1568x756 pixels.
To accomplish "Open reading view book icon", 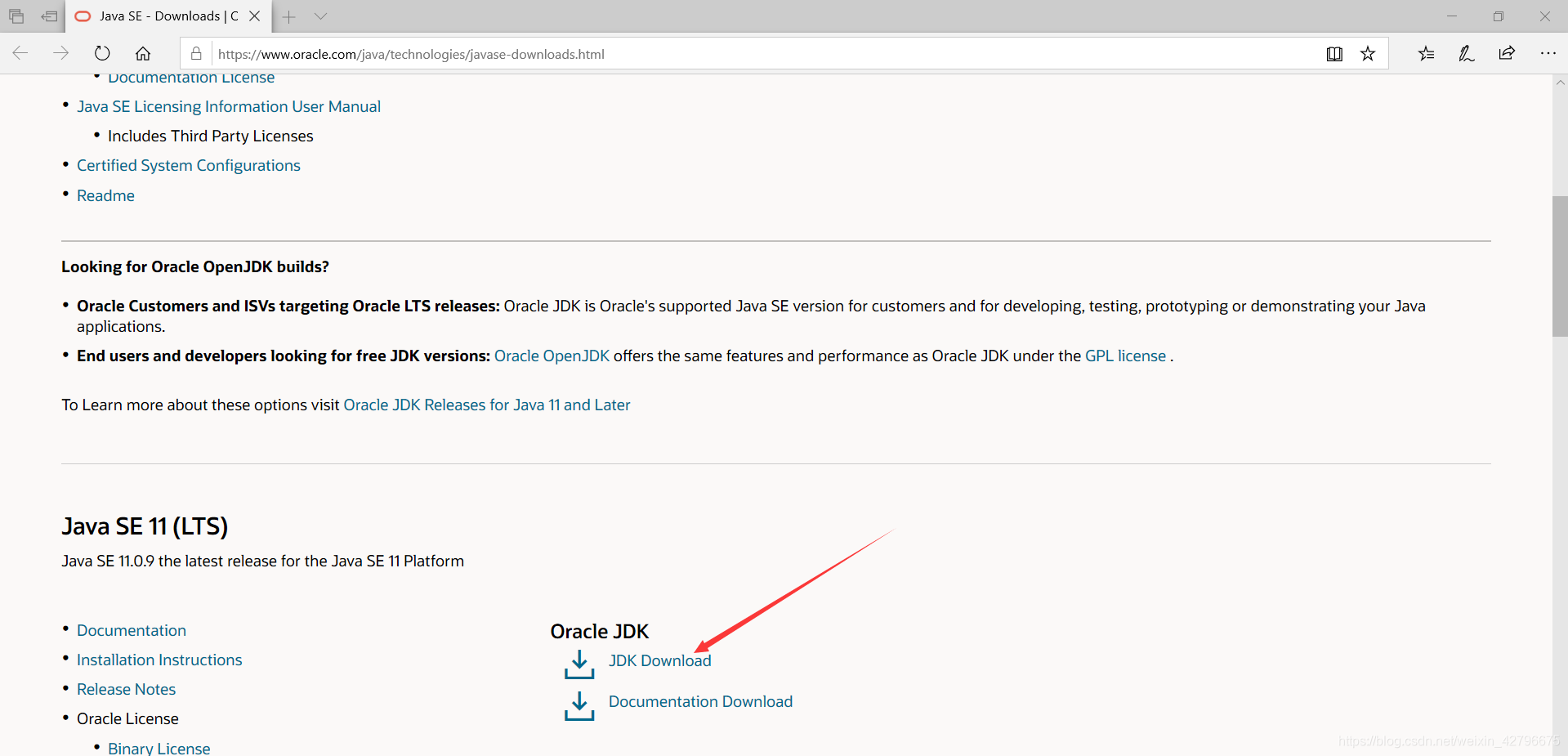I will tap(1334, 54).
